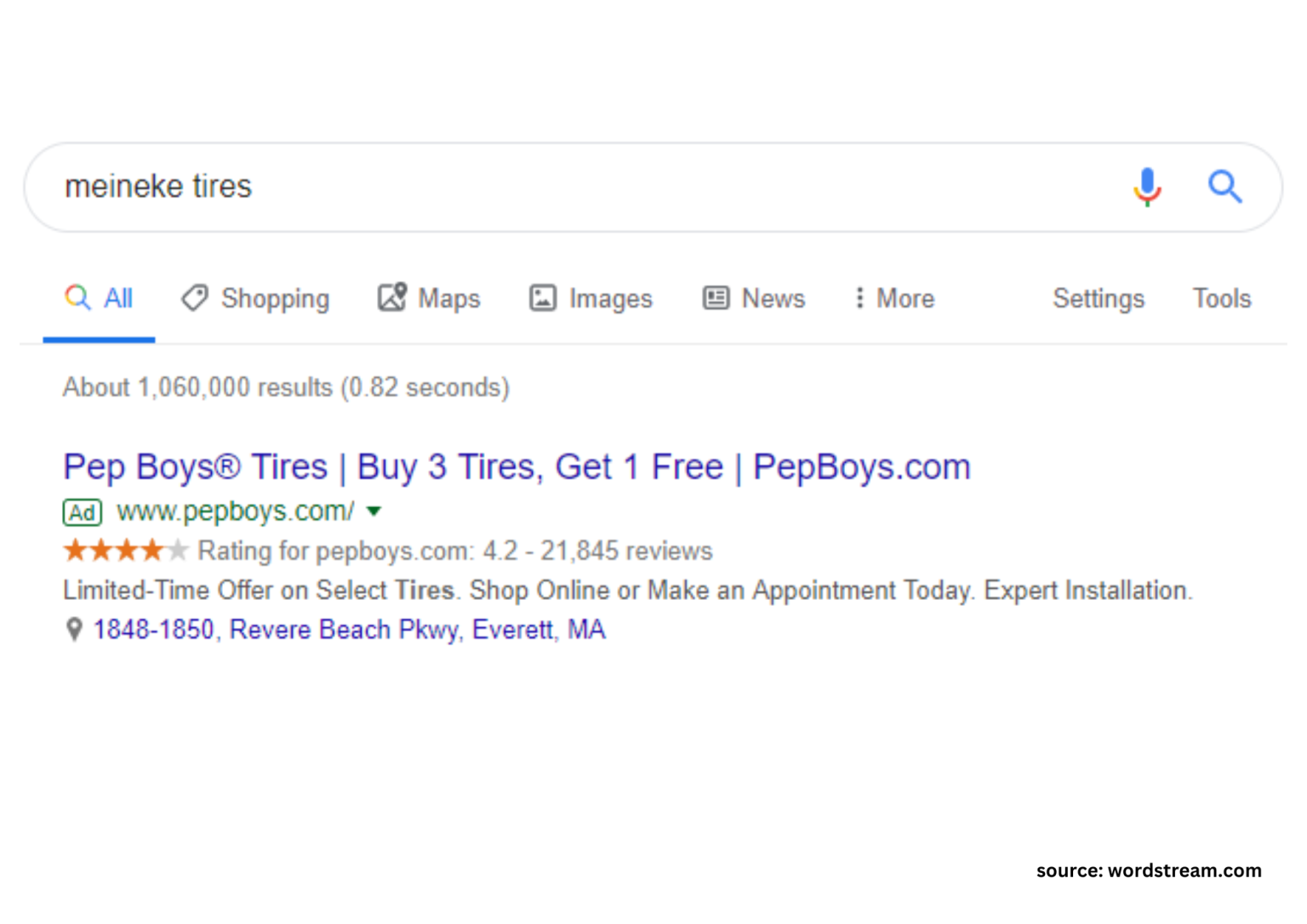
Task: Click the Images picture icon
Action: [x=543, y=298]
